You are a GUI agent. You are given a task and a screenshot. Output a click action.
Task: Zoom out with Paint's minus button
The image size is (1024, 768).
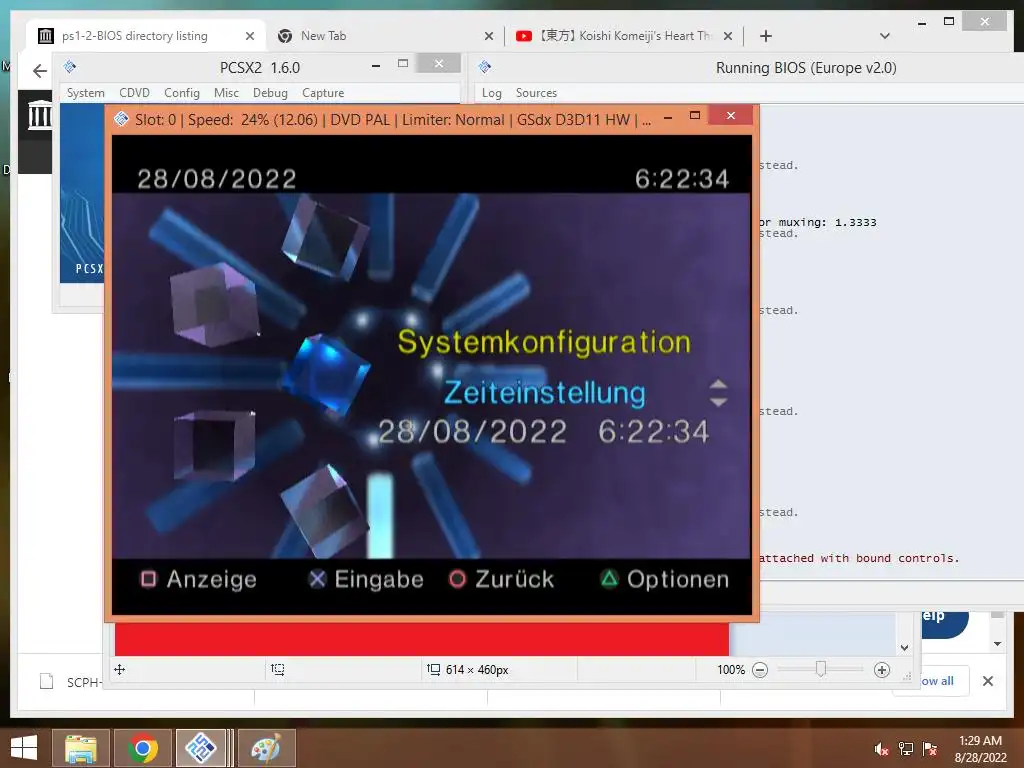(760, 670)
